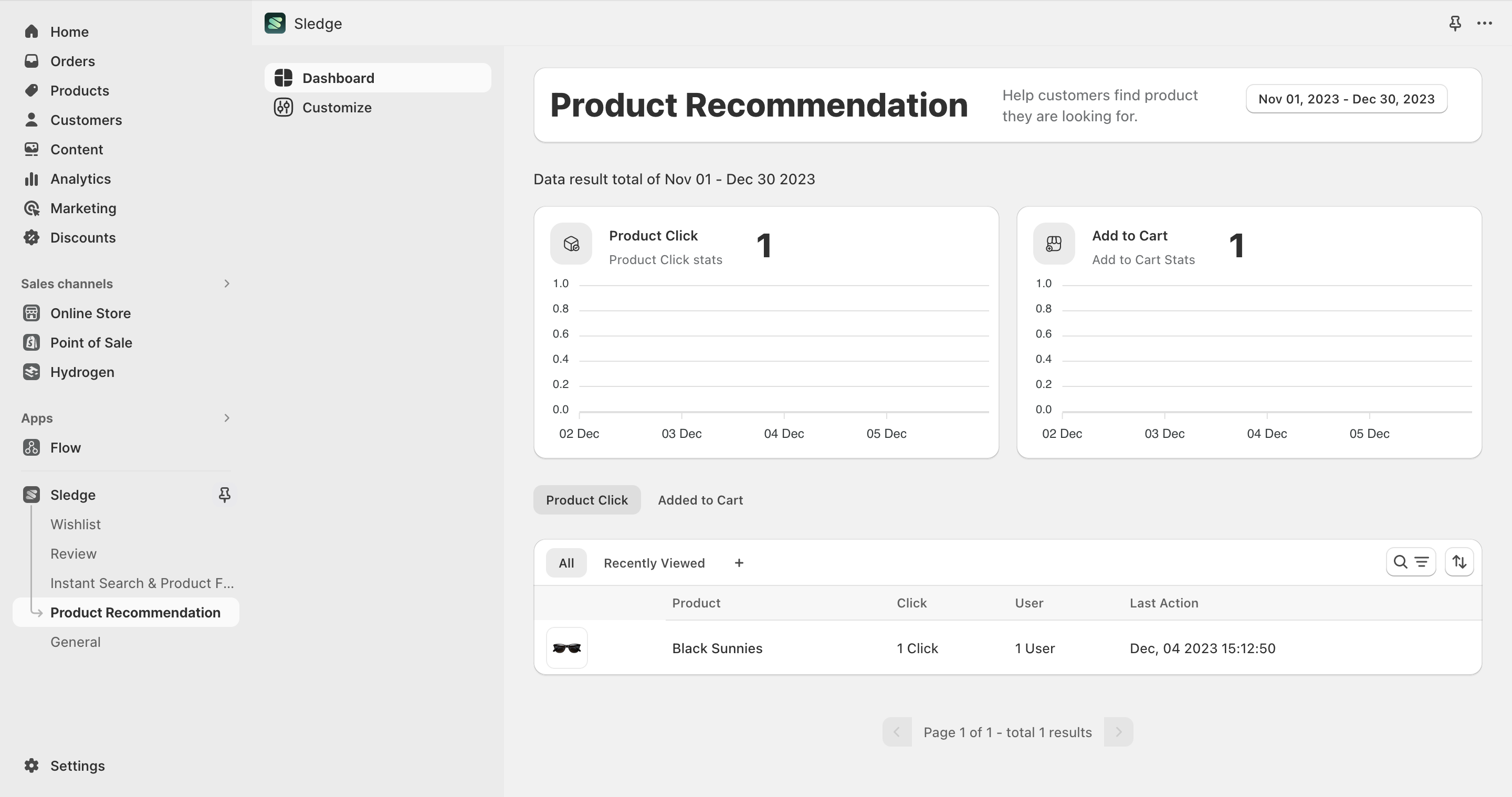Switch to the Added to Cart tab
1512x797 pixels.
tap(700, 500)
